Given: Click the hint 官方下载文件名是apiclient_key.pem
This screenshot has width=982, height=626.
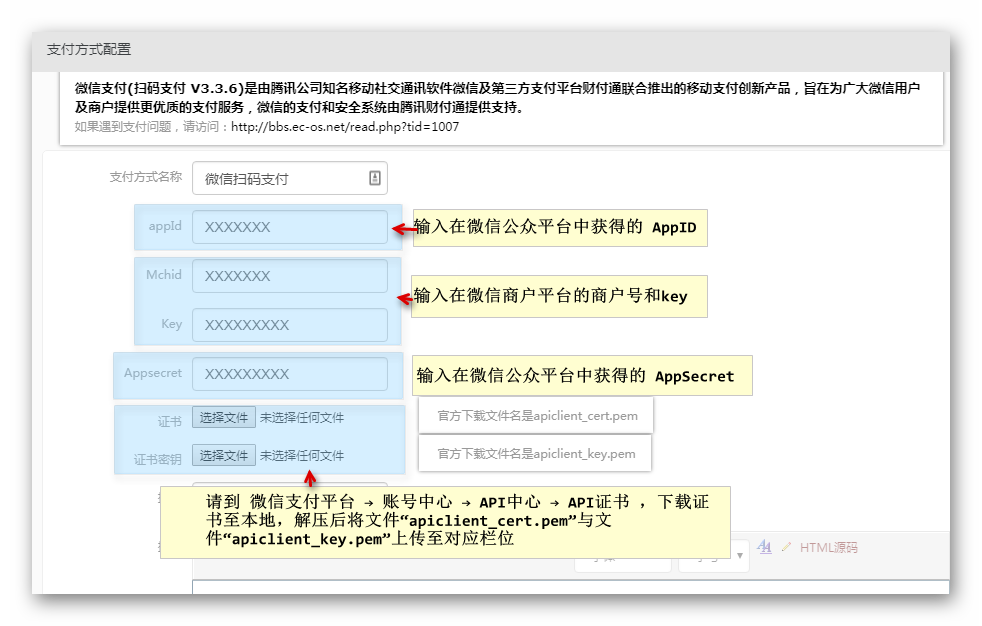Looking at the screenshot, I should point(536,454).
